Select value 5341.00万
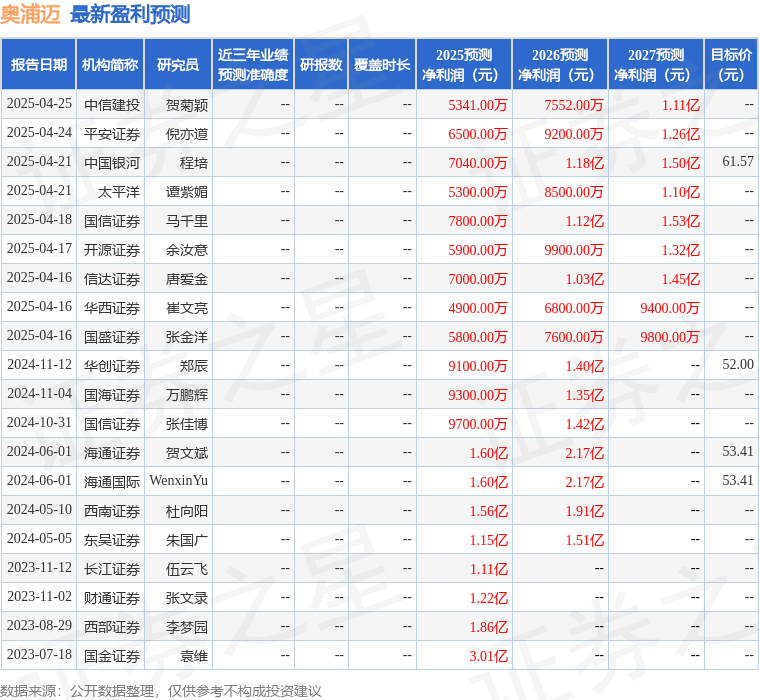The height and width of the screenshot is (700, 759). [x=477, y=105]
